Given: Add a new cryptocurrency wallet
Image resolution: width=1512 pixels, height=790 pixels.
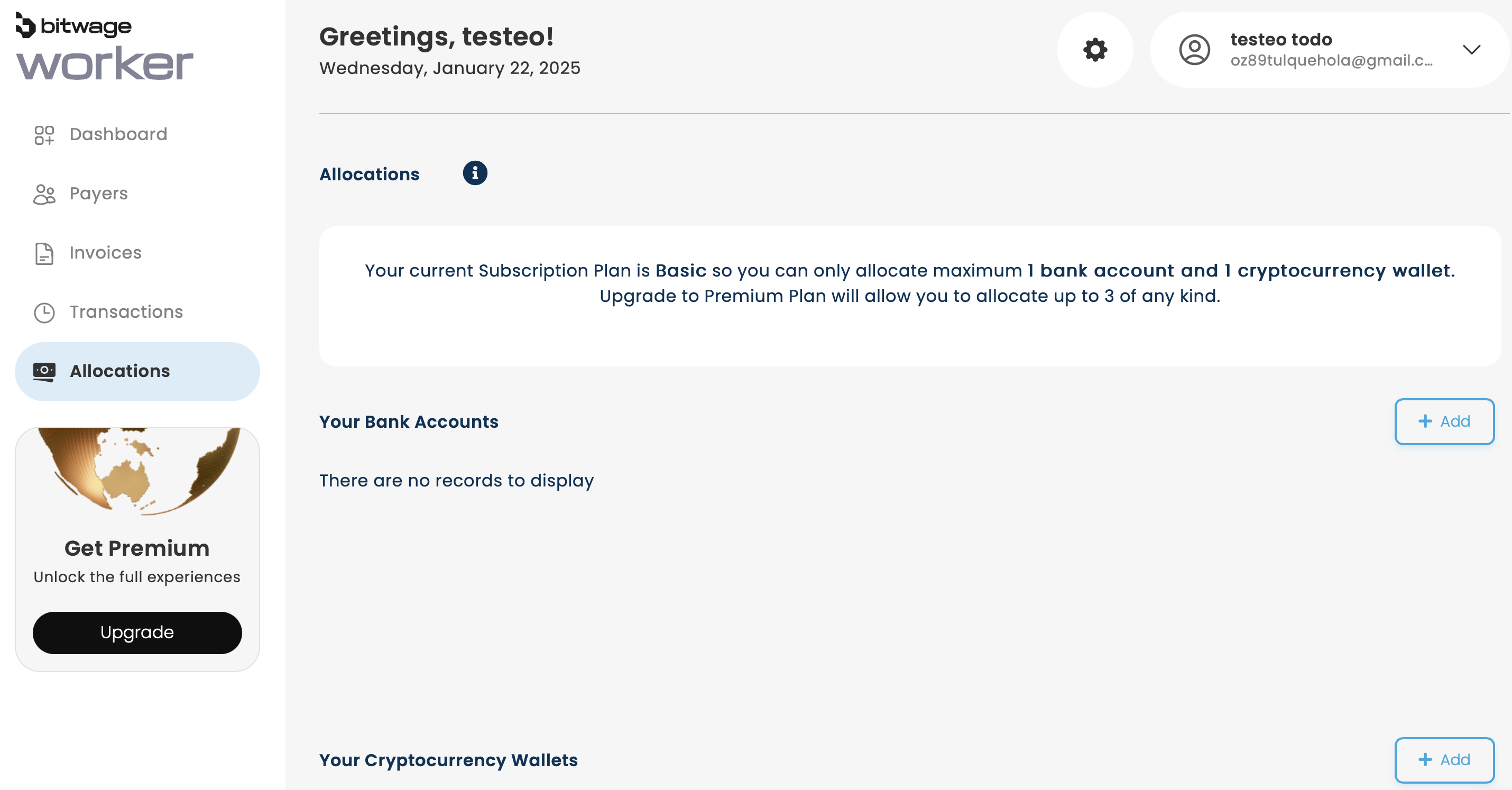Looking at the screenshot, I should pos(1444,760).
